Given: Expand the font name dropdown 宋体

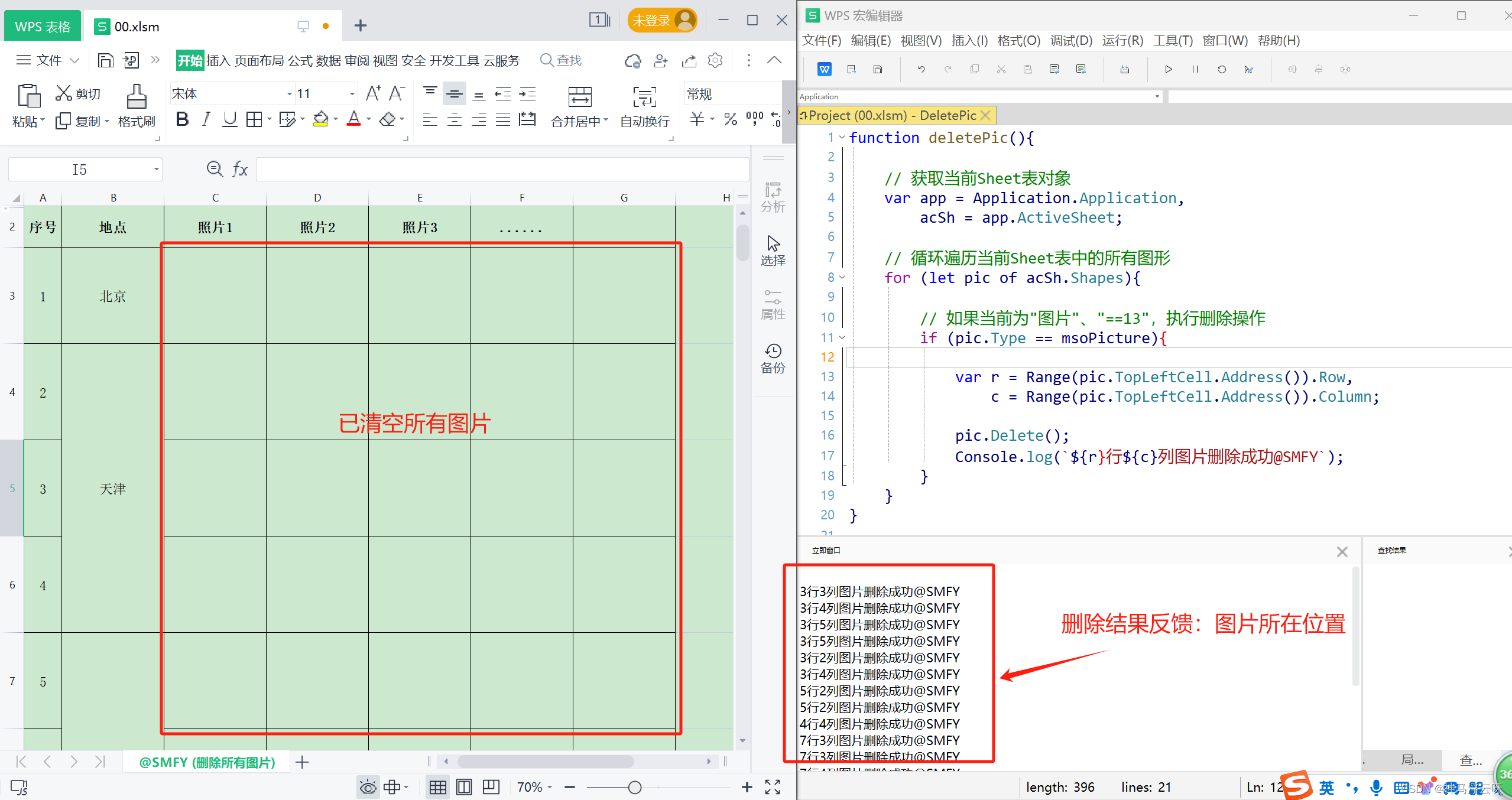Looking at the screenshot, I should tap(289, 94).
